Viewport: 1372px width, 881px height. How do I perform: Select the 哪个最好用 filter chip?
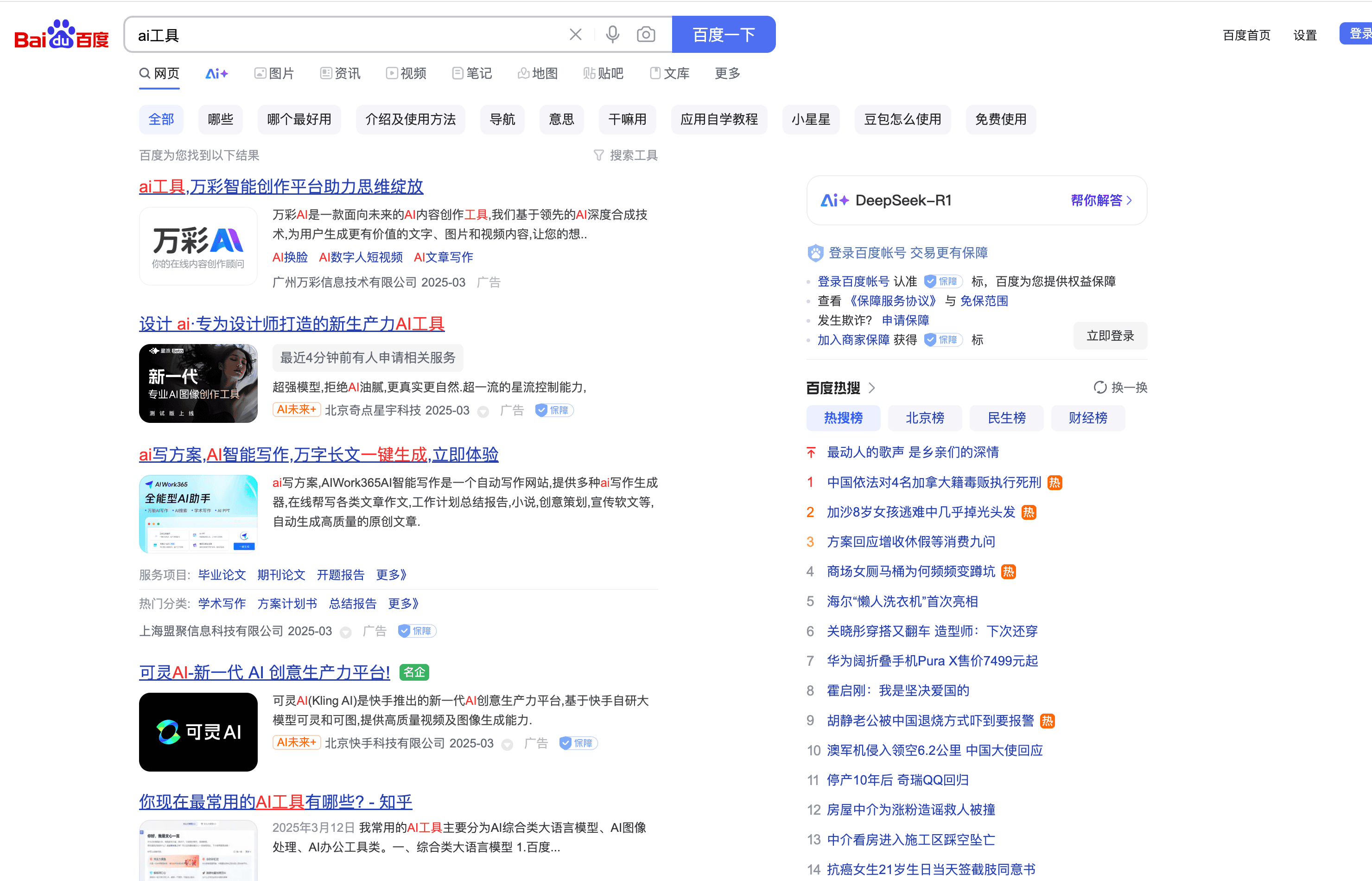[299, 120]
